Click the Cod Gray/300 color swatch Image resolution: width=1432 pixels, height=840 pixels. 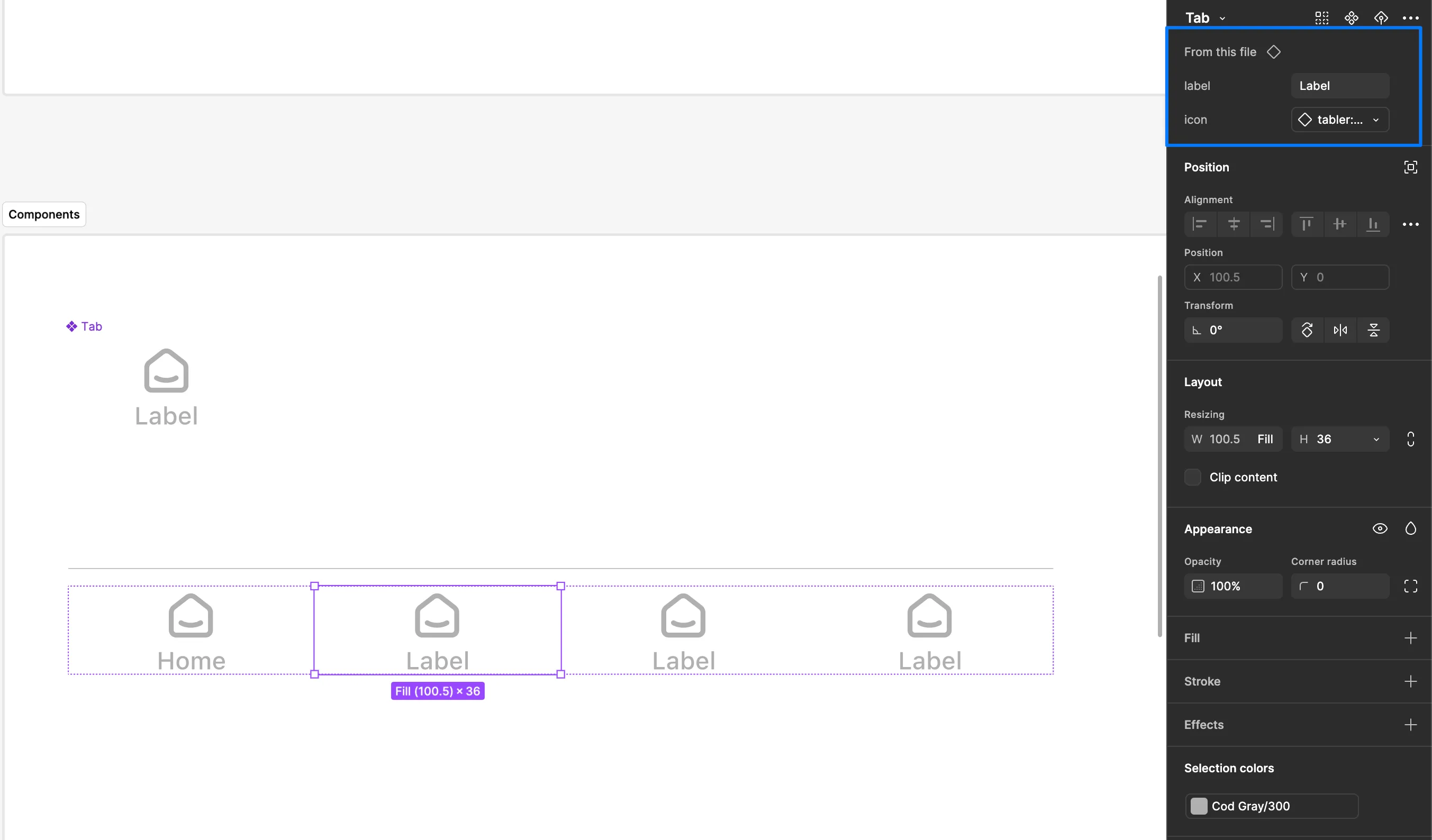1199,806
